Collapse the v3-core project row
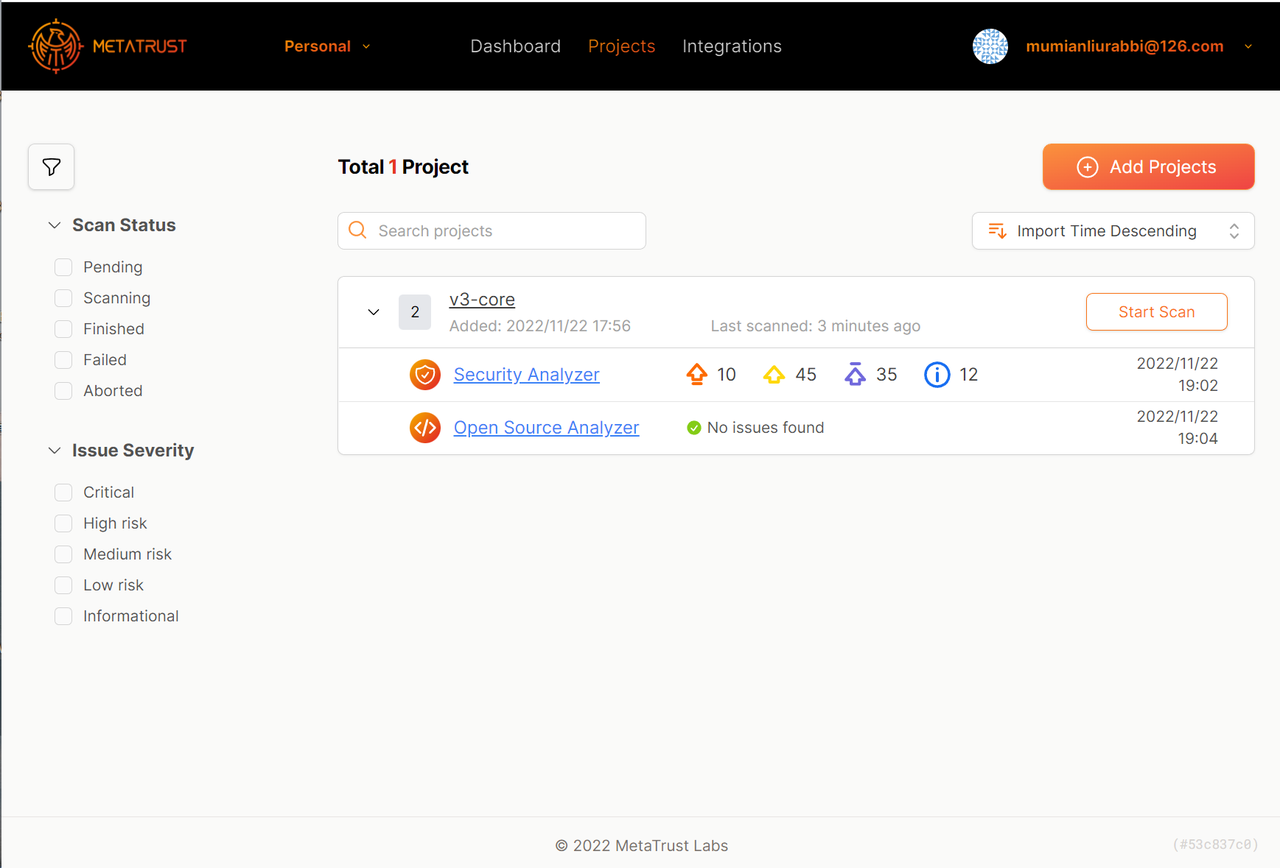The width and height of the screenshot is (1280, 868). (x=374, y=312)
